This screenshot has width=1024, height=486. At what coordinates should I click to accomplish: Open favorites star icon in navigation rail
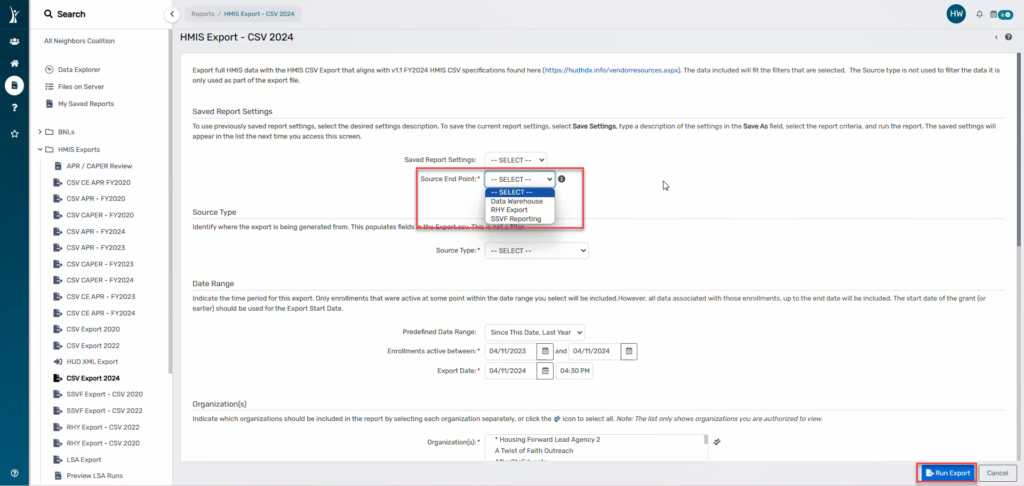click(14, 133)
